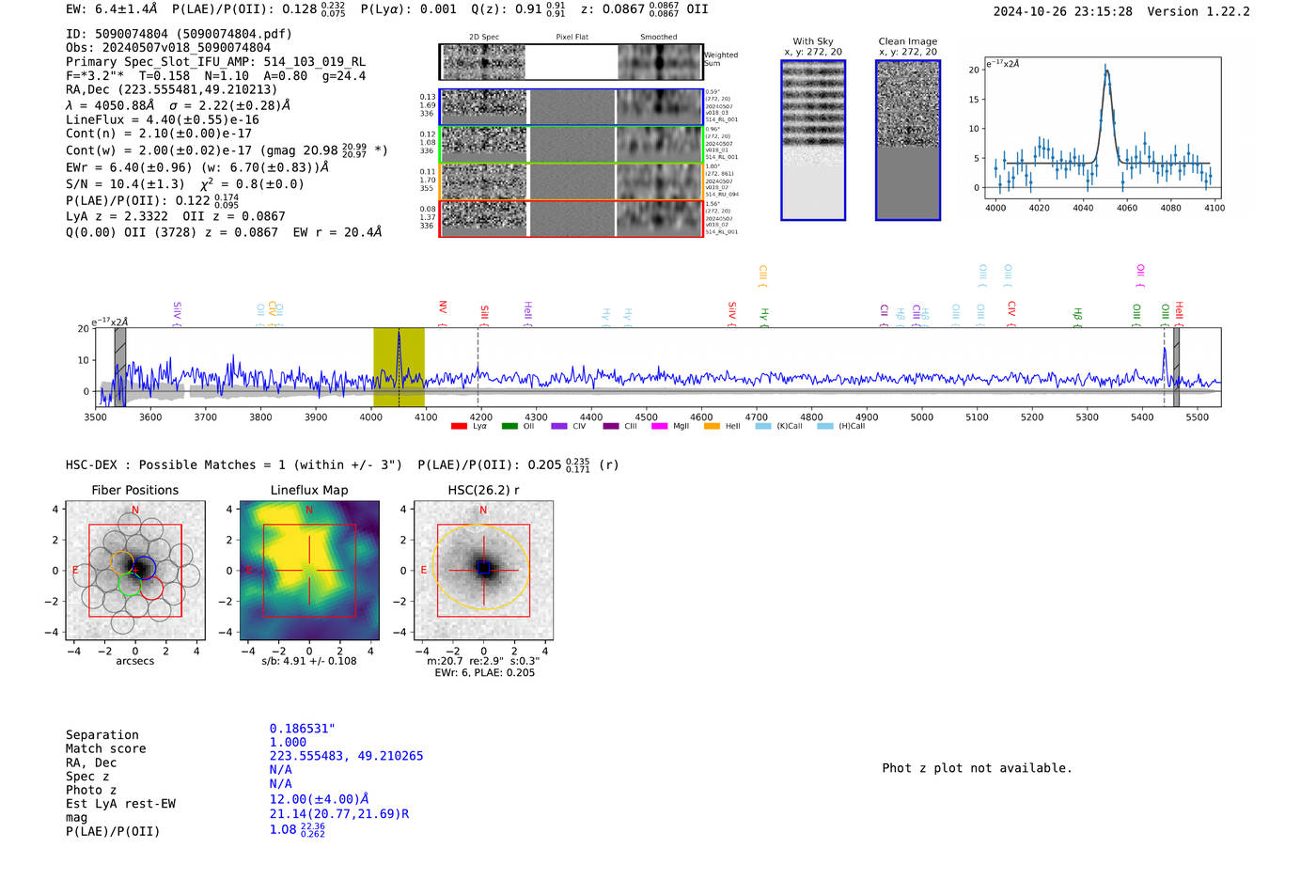This screenshot has height=896, width=1316.
Task: Click the green OII legend swatch
Action: coord(509,426)
